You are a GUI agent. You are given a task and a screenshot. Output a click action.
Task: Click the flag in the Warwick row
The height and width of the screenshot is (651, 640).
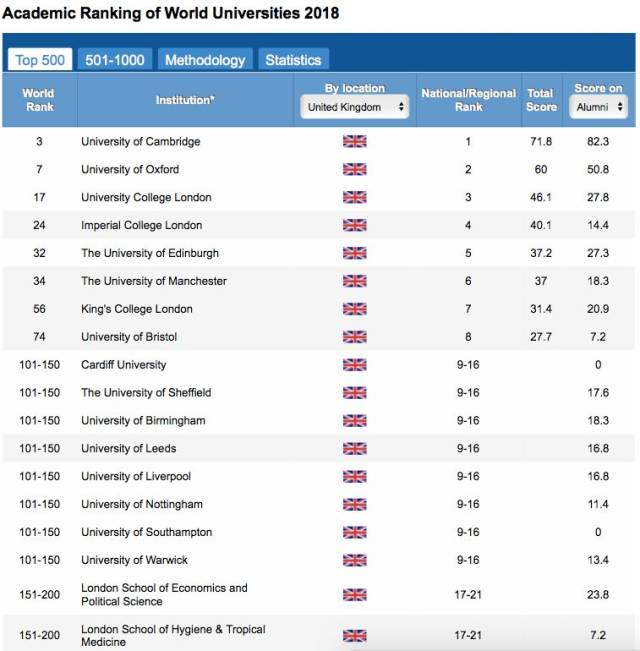click(355, 560)
